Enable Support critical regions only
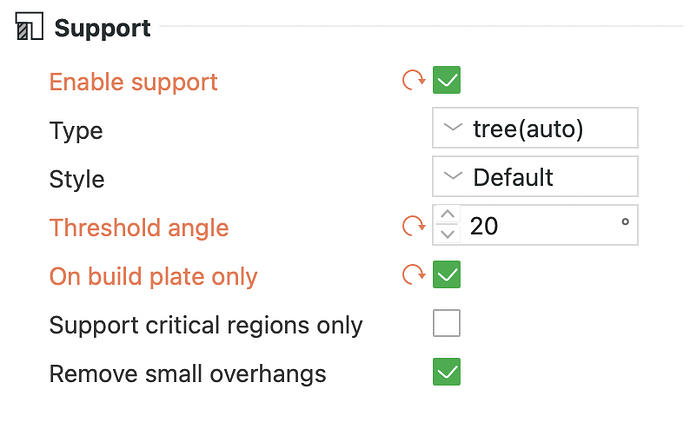Viewport: 690px width, 429px height. [x=447, y=323]
